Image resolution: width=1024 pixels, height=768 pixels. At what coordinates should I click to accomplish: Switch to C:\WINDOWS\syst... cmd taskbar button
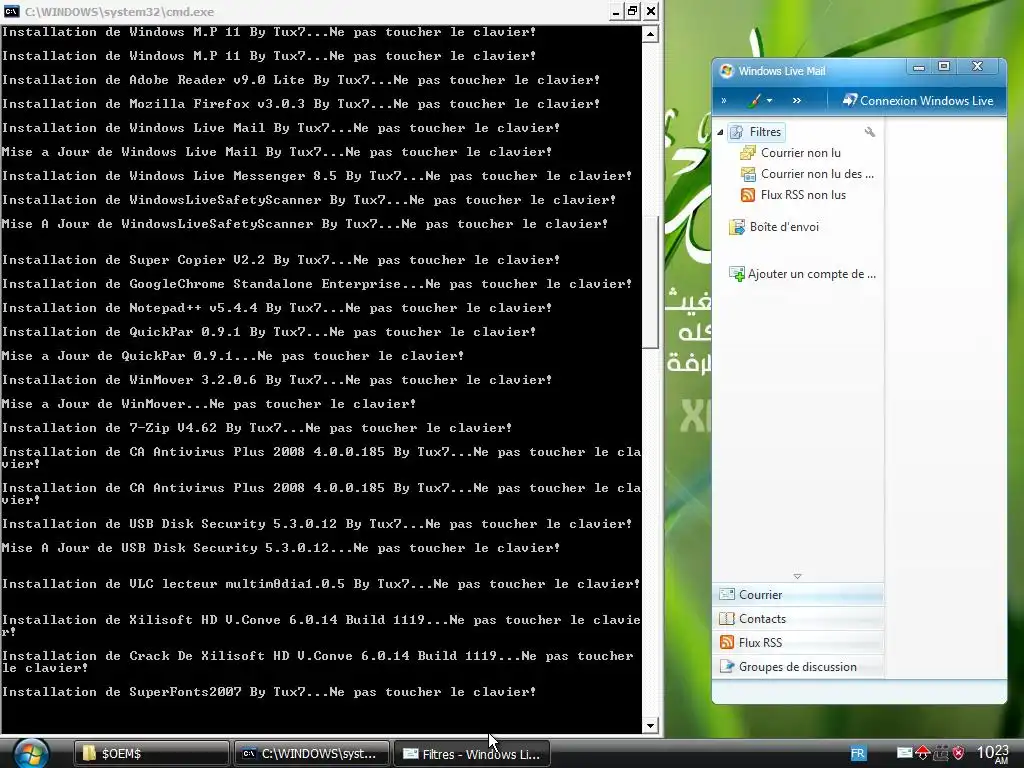(312, 754)
